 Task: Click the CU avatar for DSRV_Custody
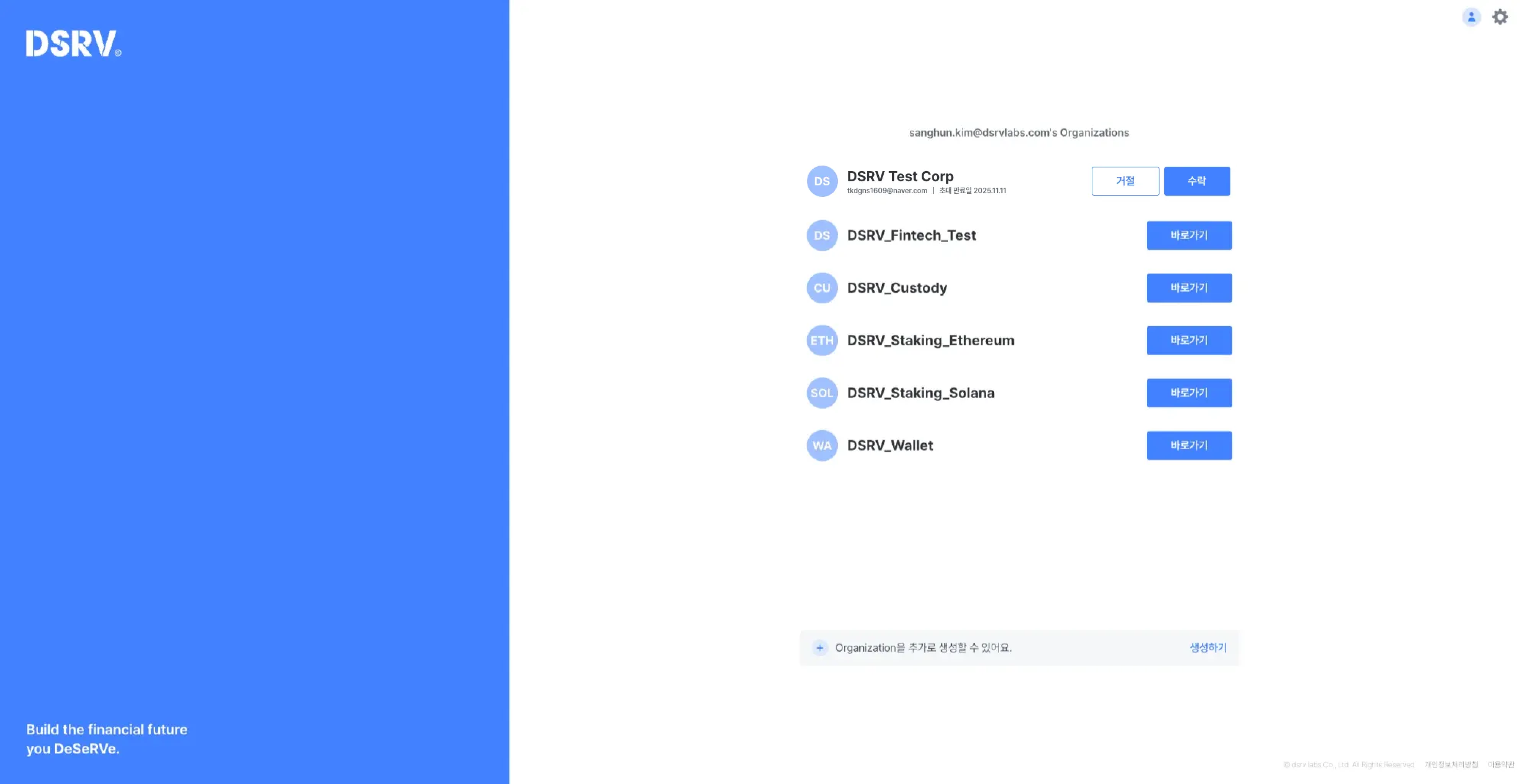point(821,288)
